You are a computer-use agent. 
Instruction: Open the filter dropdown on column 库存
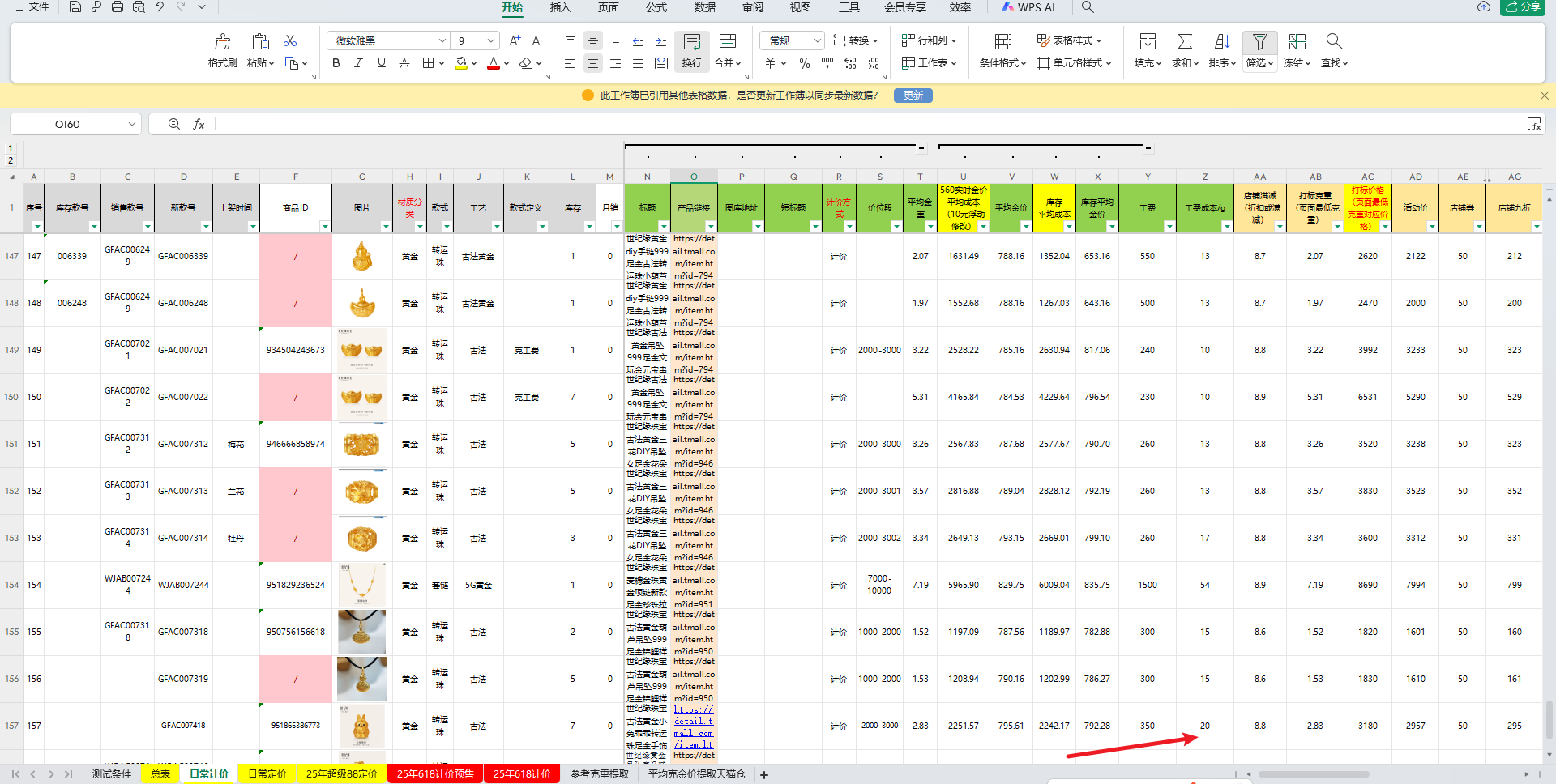click(x=588, y=227)
